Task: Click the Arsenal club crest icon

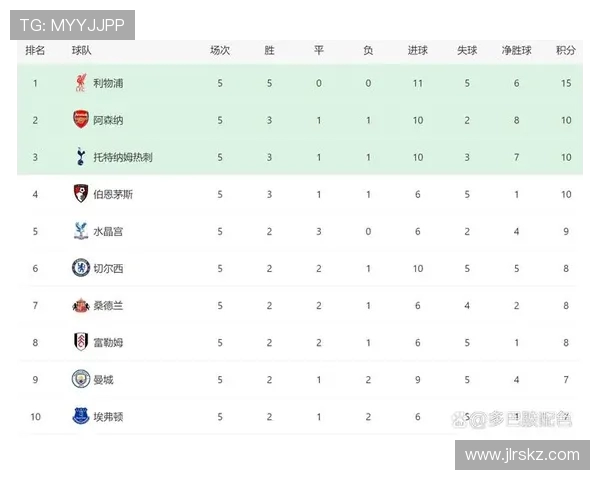Action: coord(80,120)
